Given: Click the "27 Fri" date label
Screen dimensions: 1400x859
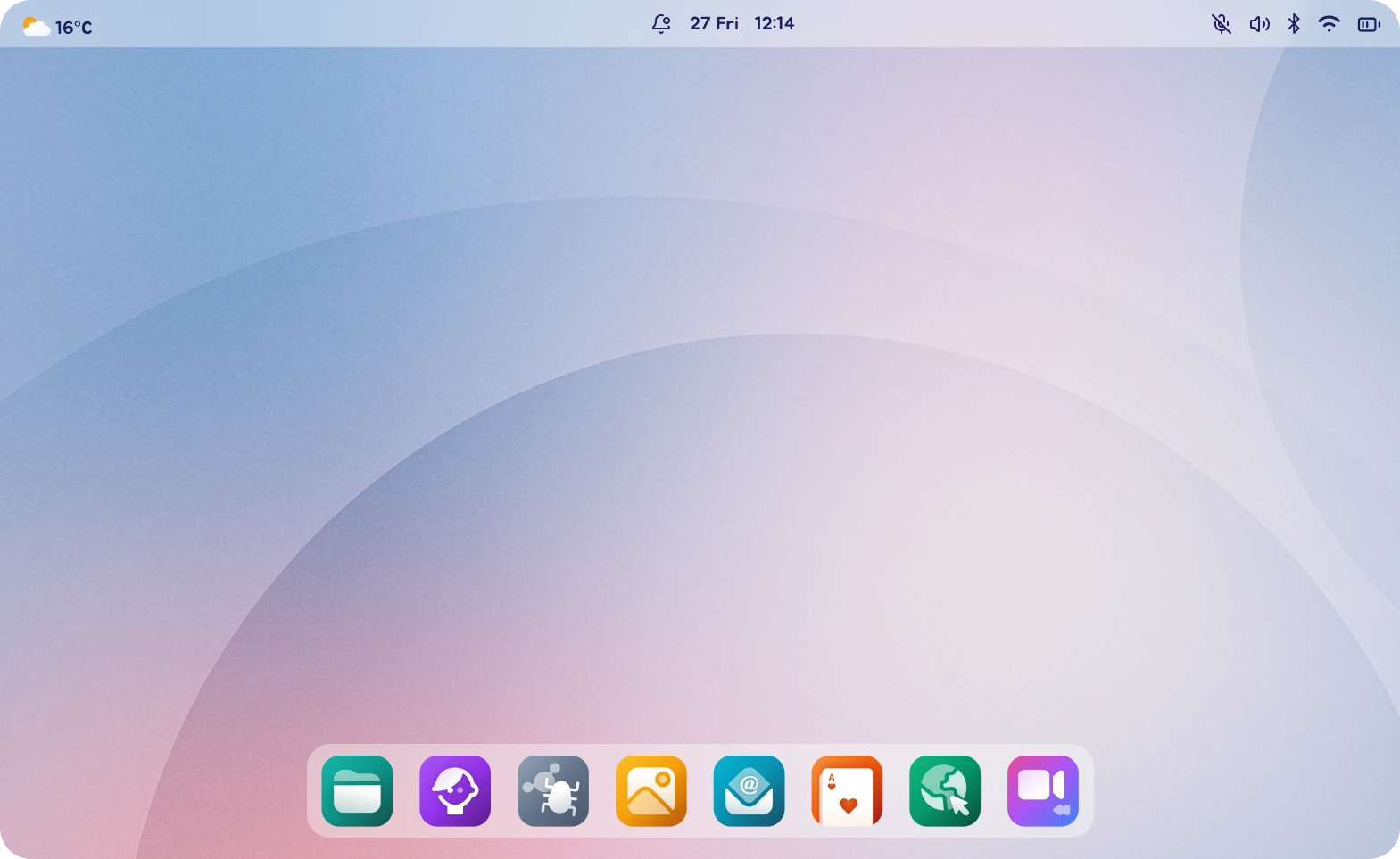Looking at the screenshot, I should click(x=714, y=24).
